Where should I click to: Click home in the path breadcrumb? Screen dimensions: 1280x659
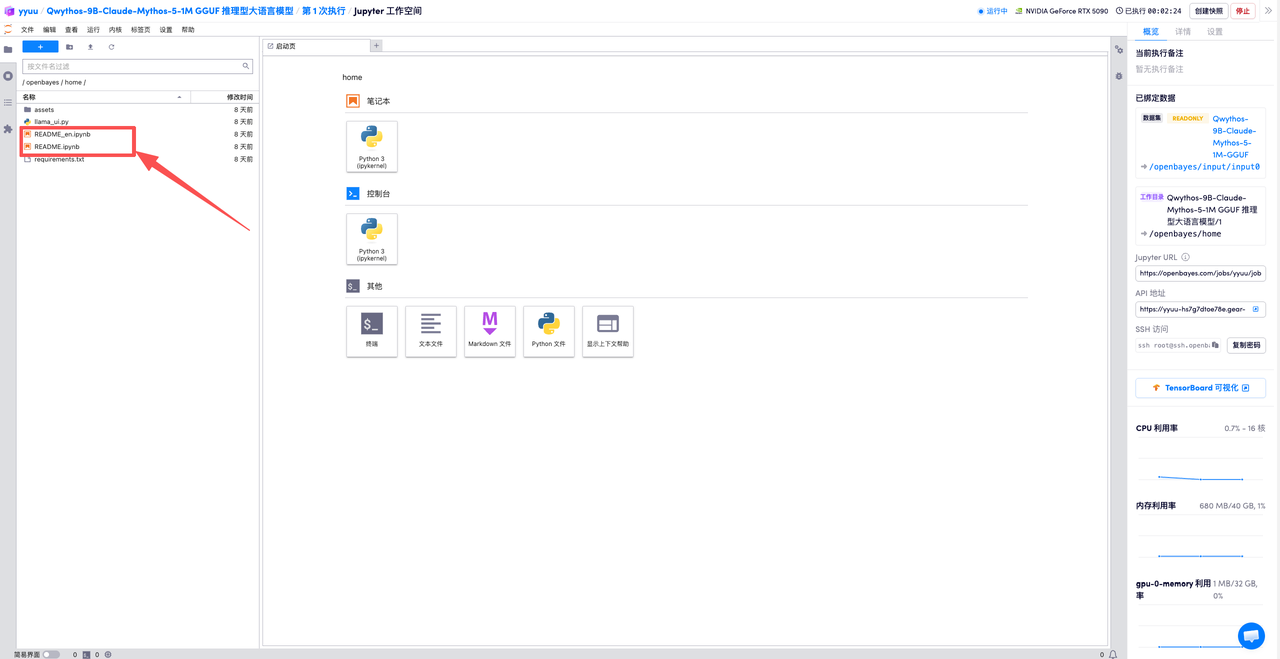point(73,82)
